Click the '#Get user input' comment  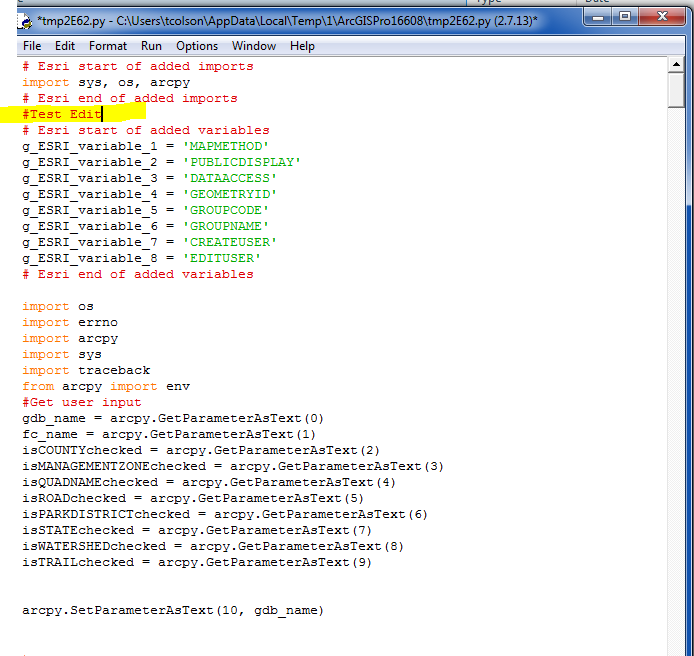tap(82, 402)
